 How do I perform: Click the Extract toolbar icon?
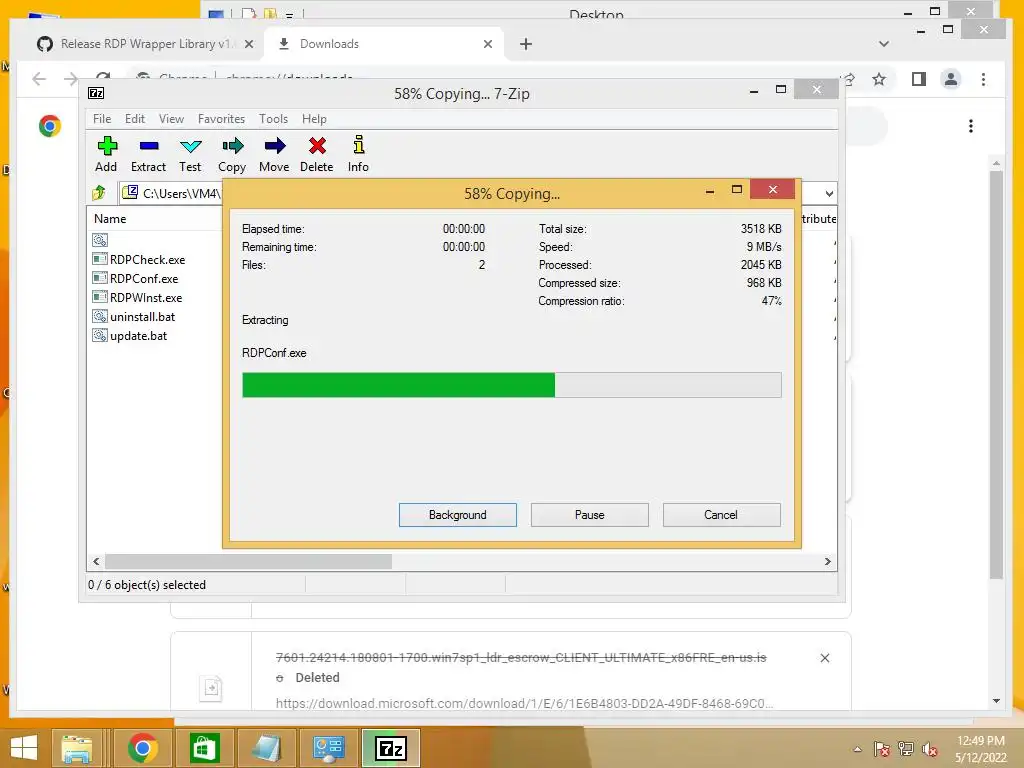[x=148, y=154]
